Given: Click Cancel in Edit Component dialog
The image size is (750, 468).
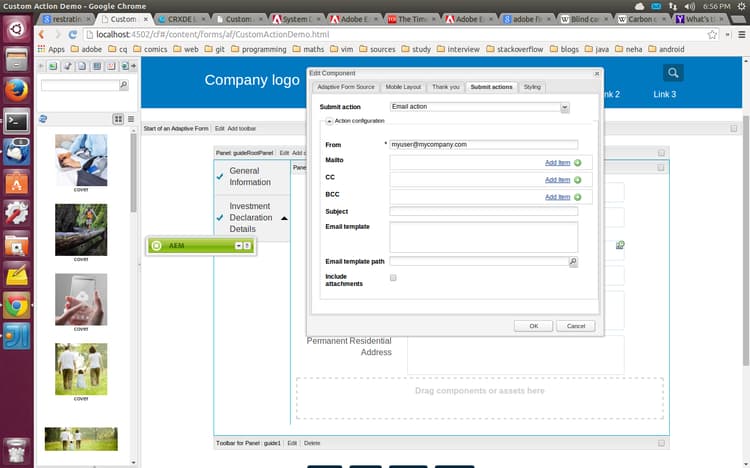Looking at the screenshot, I should point(576,326).
